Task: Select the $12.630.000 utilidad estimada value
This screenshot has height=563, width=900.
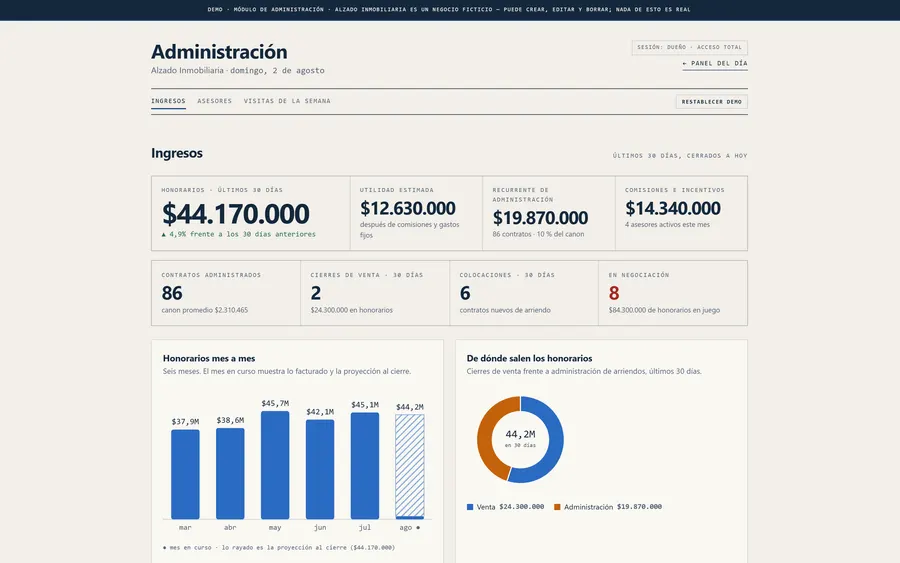Action: click(408, 208)
